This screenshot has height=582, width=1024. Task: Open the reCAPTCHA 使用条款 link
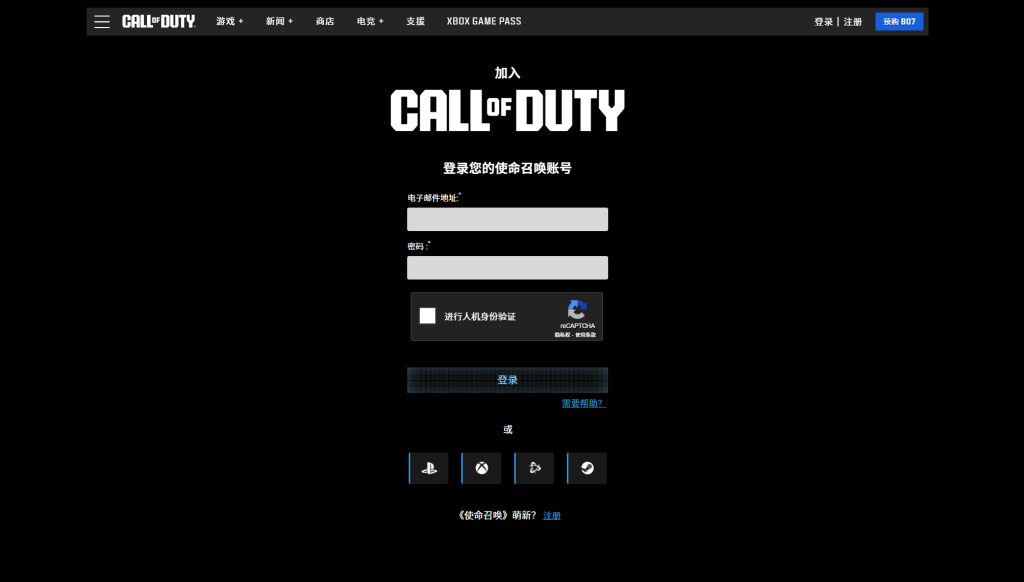(586, 335)
